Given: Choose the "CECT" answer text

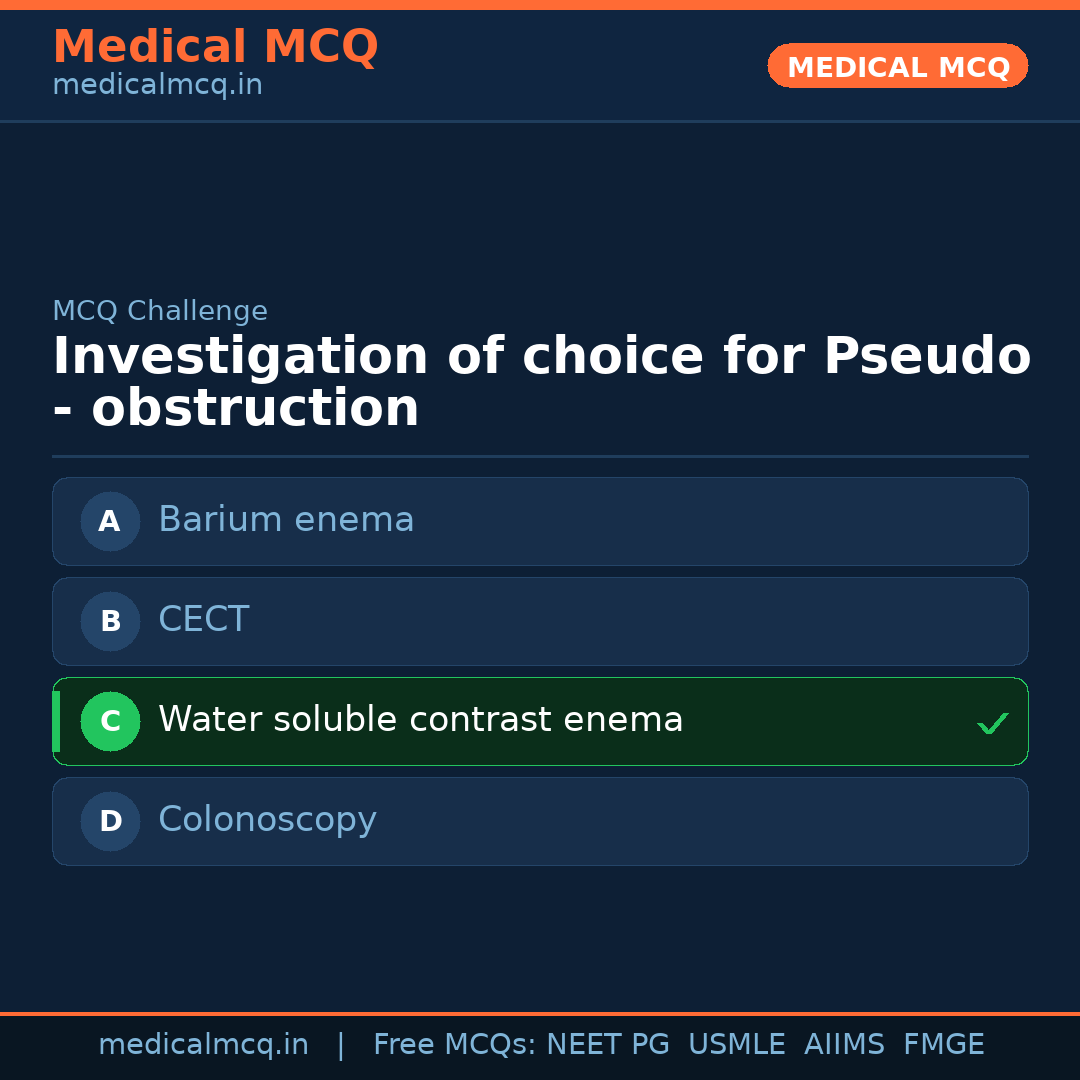Looking at the screenshot, I should click(203, 620).
